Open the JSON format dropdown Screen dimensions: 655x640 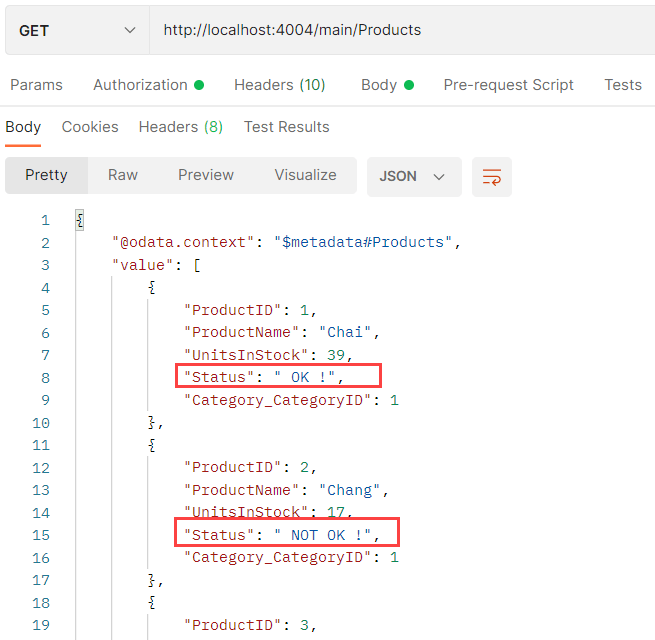click(x=413, y=176)
